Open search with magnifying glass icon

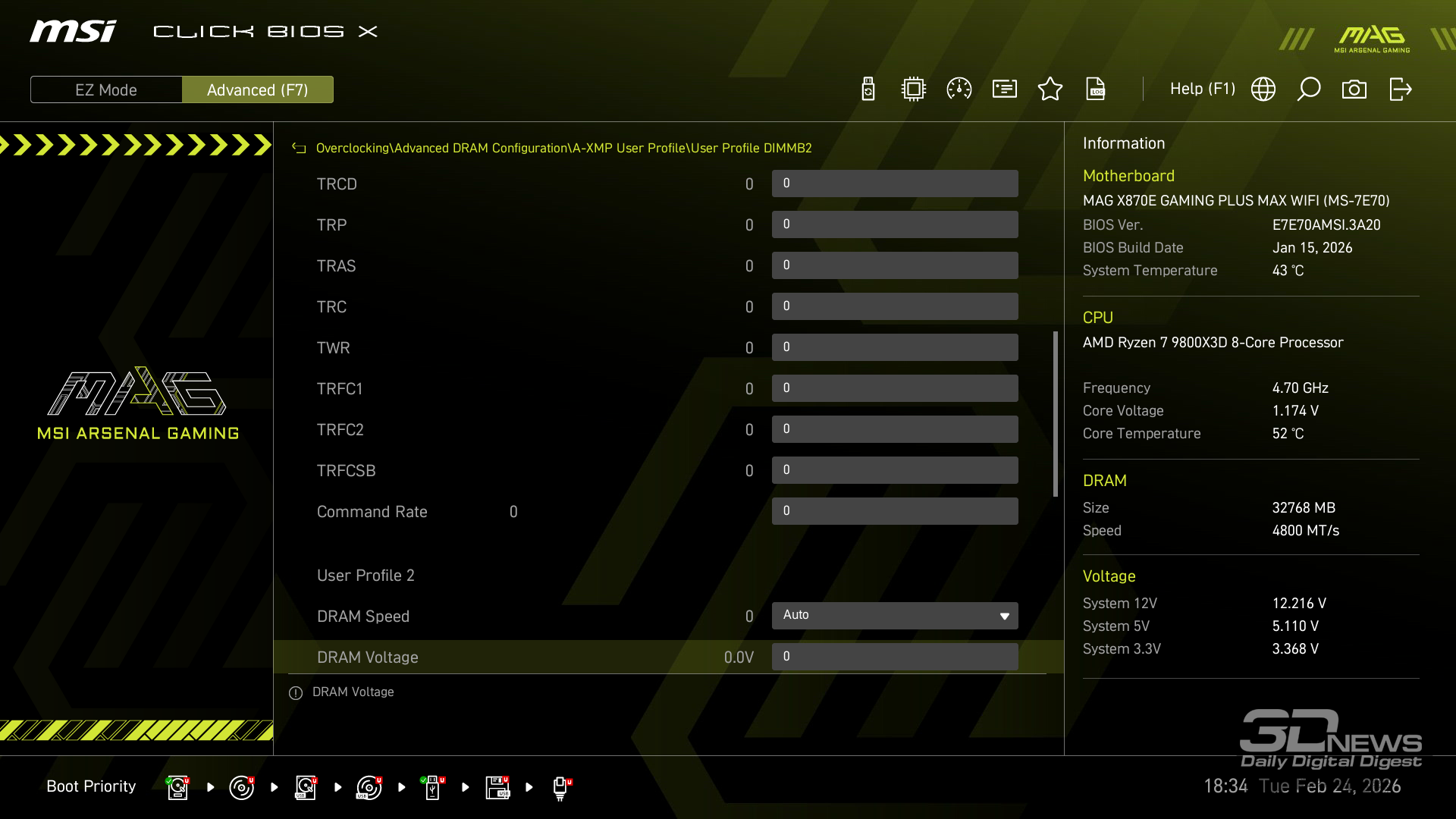click(1309, 89)
